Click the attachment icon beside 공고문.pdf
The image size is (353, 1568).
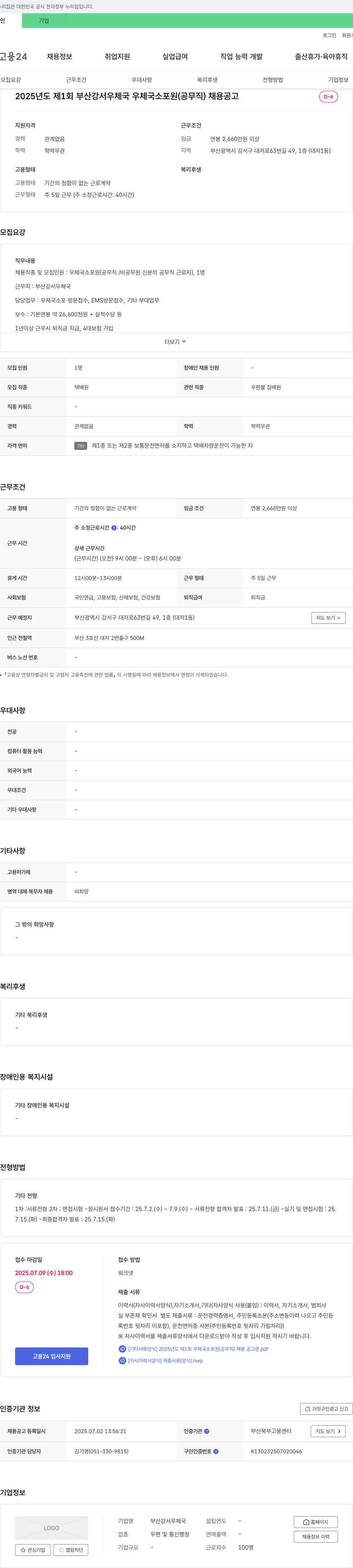pos(122,1349)
